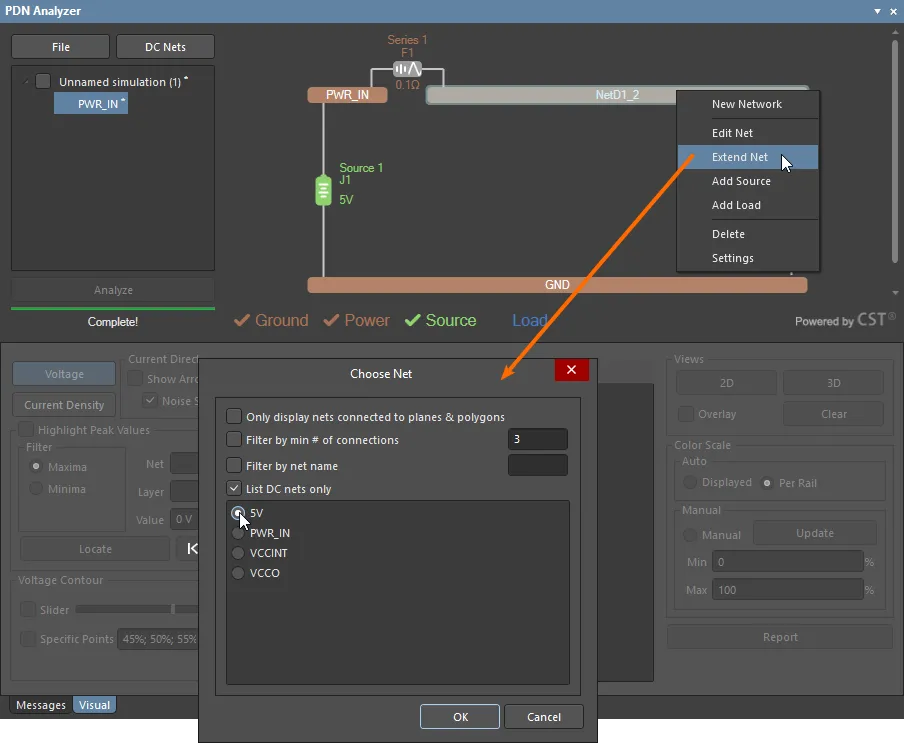Confirm Choose Net dialog with OK
The width and height of the screenshot is (904, 743).
460,716
